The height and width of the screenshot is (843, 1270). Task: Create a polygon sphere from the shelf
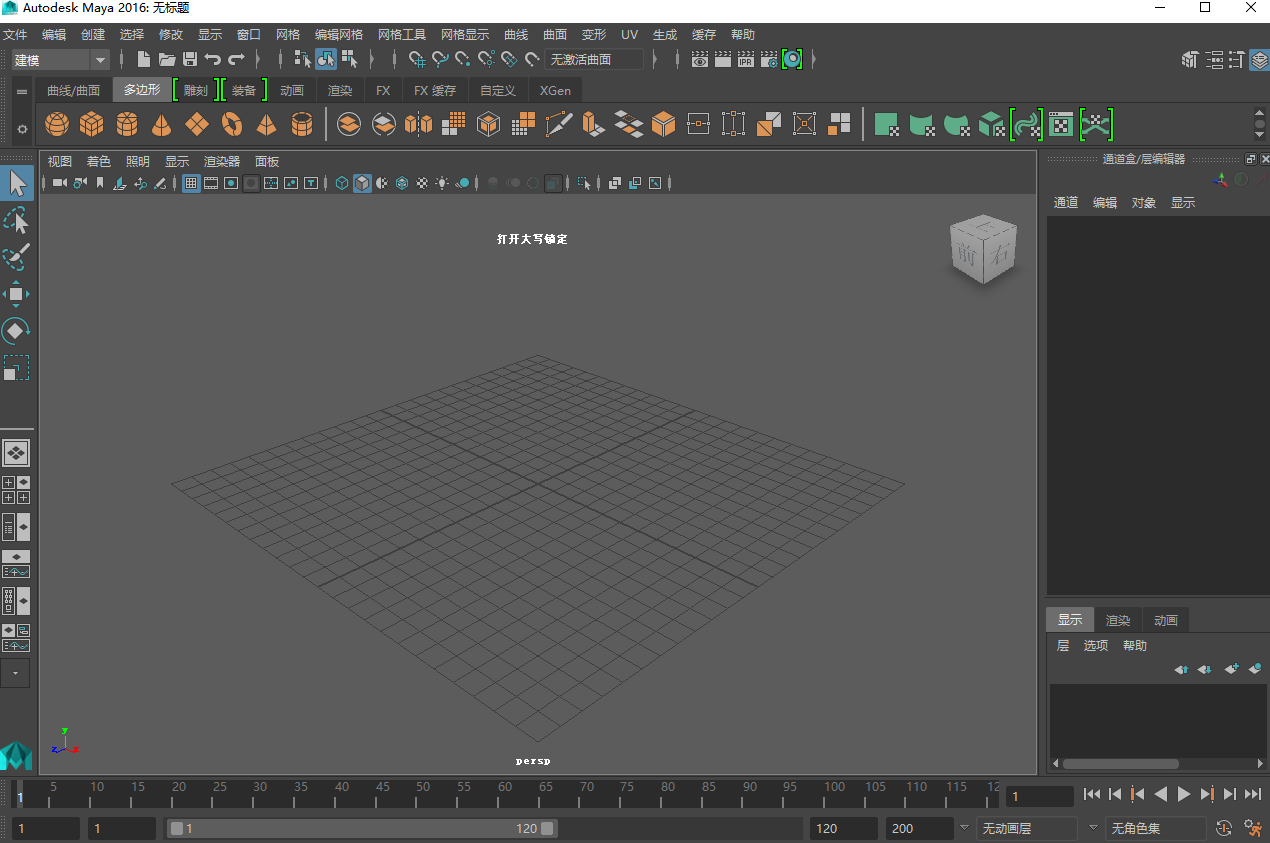coord(57,124)
